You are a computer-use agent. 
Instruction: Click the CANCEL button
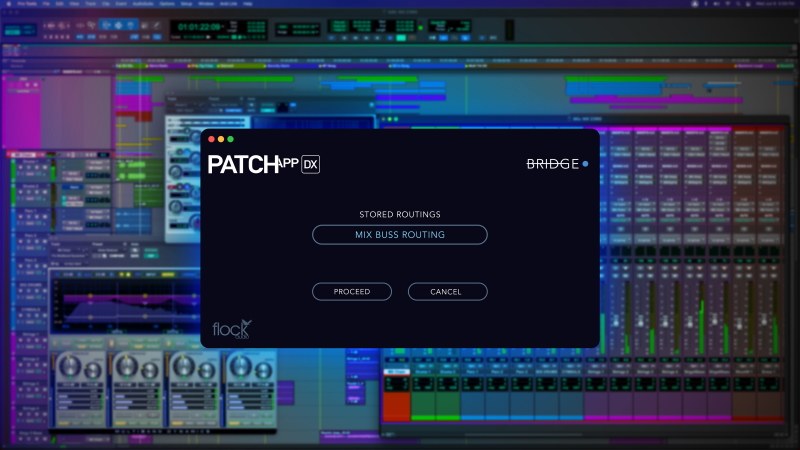point(447,292)
